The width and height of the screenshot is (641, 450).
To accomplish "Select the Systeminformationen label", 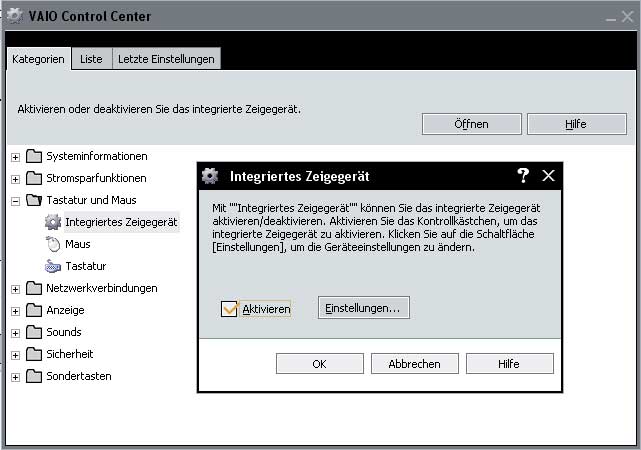I will coord(97,156).
